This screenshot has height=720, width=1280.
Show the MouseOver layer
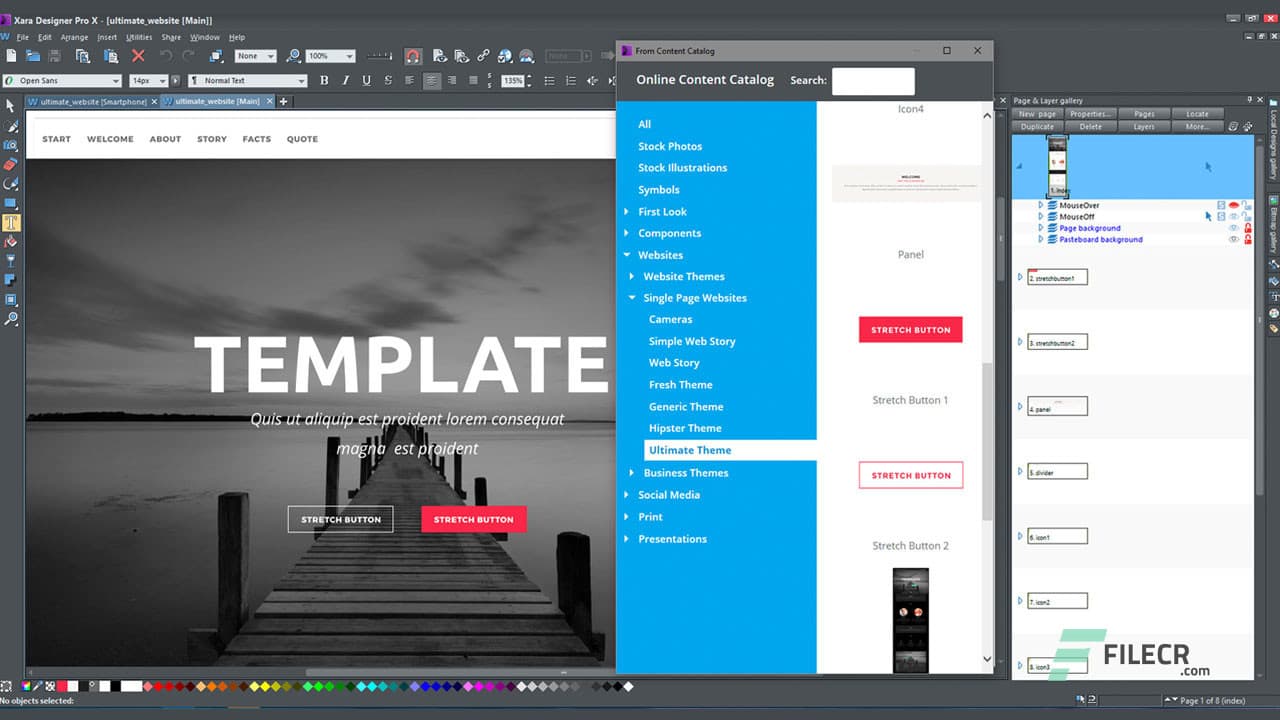[x=1234, y=205]
